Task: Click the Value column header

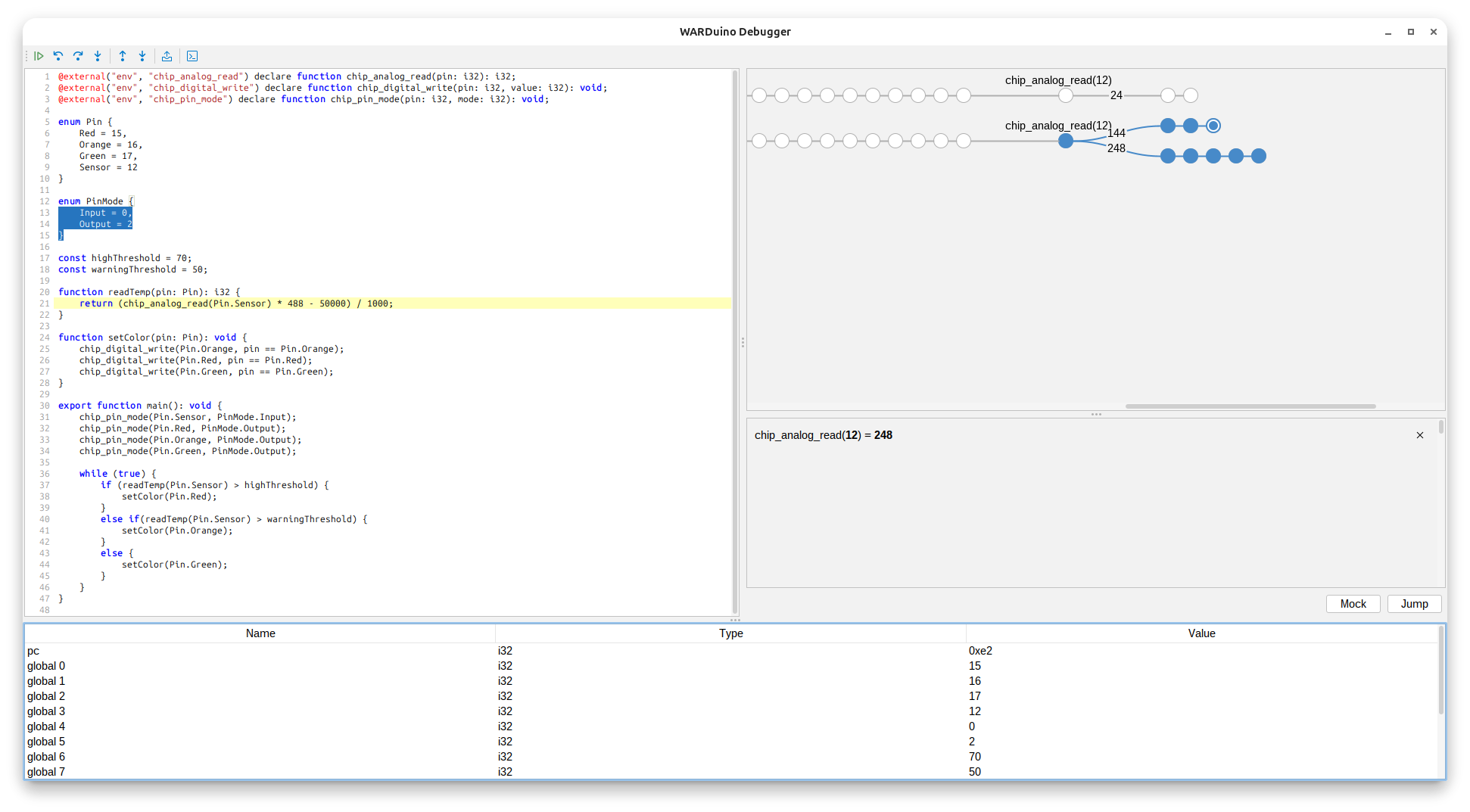Action: point(1201,633)
